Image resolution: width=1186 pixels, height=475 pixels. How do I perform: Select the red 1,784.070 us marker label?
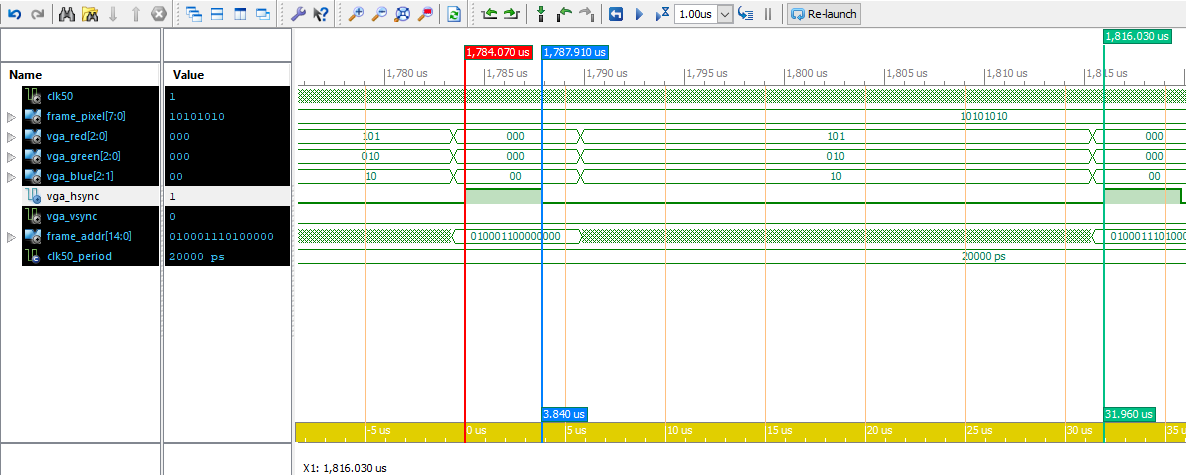coord(498,52)
